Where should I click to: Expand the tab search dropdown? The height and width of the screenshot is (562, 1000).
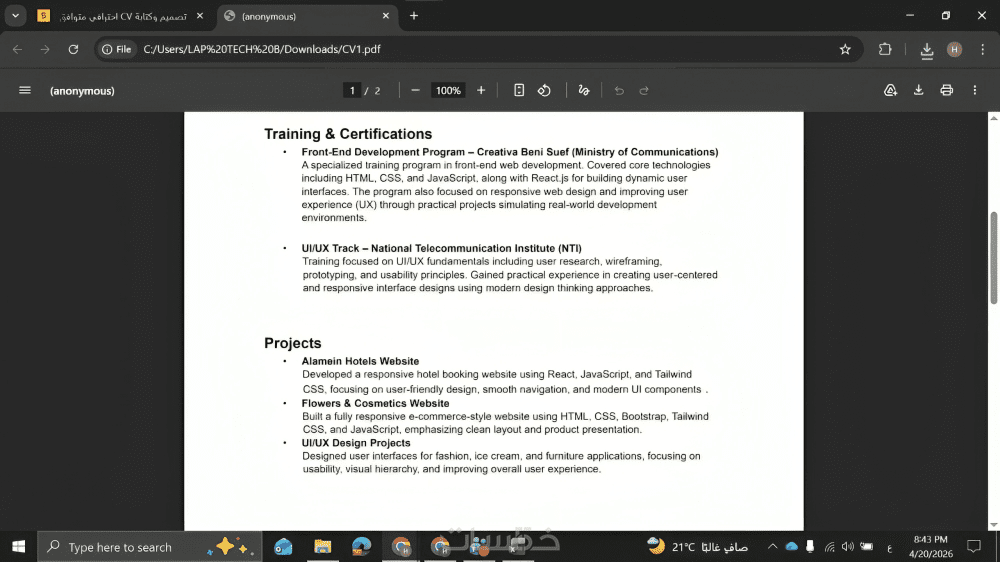(x=15, y=16)
